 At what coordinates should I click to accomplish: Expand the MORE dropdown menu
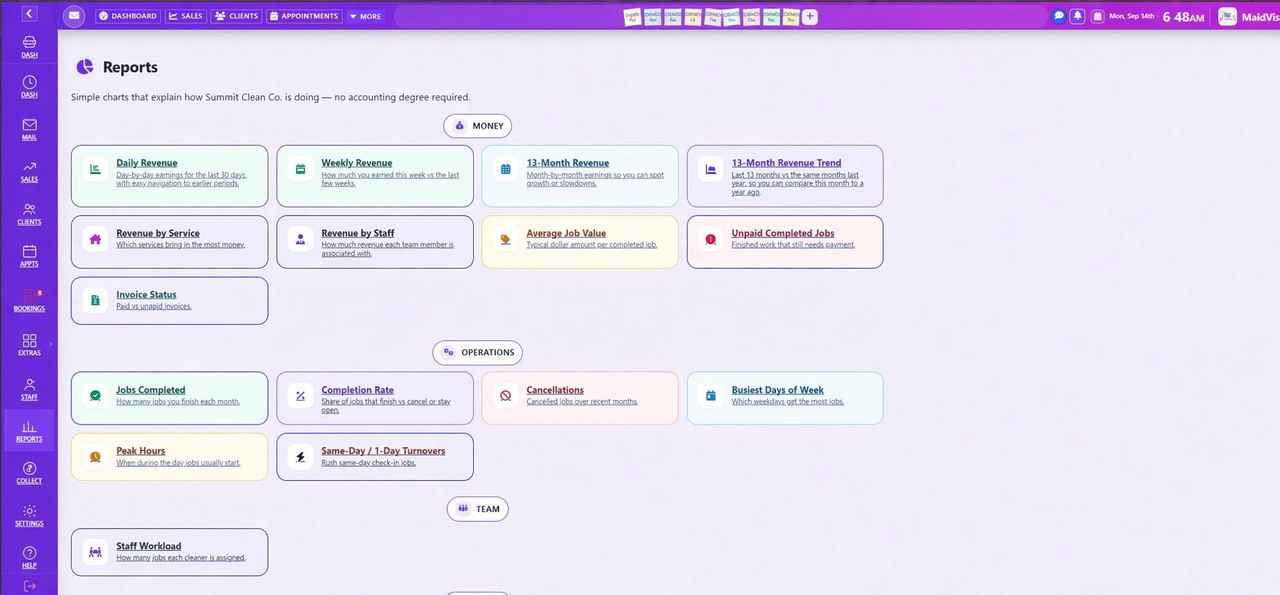pyautogui.click(x=366, y=16)
